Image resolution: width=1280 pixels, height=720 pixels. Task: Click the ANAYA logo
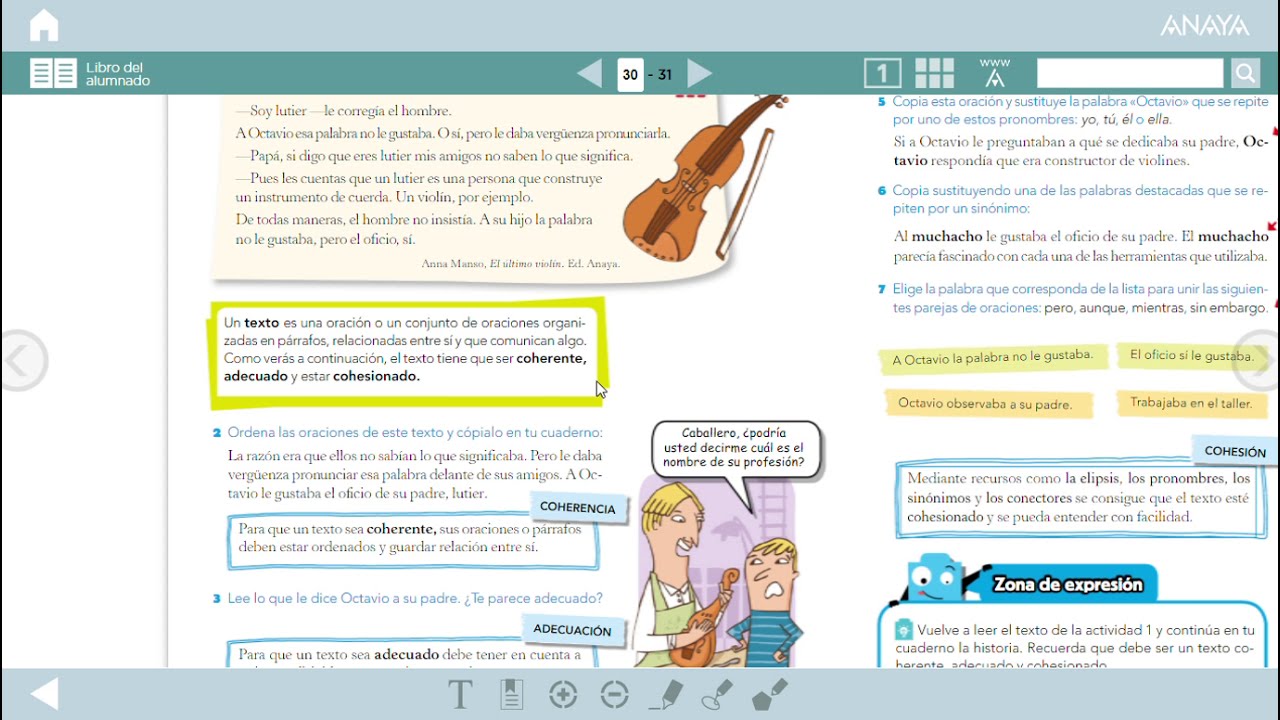tap(1204, 25)
